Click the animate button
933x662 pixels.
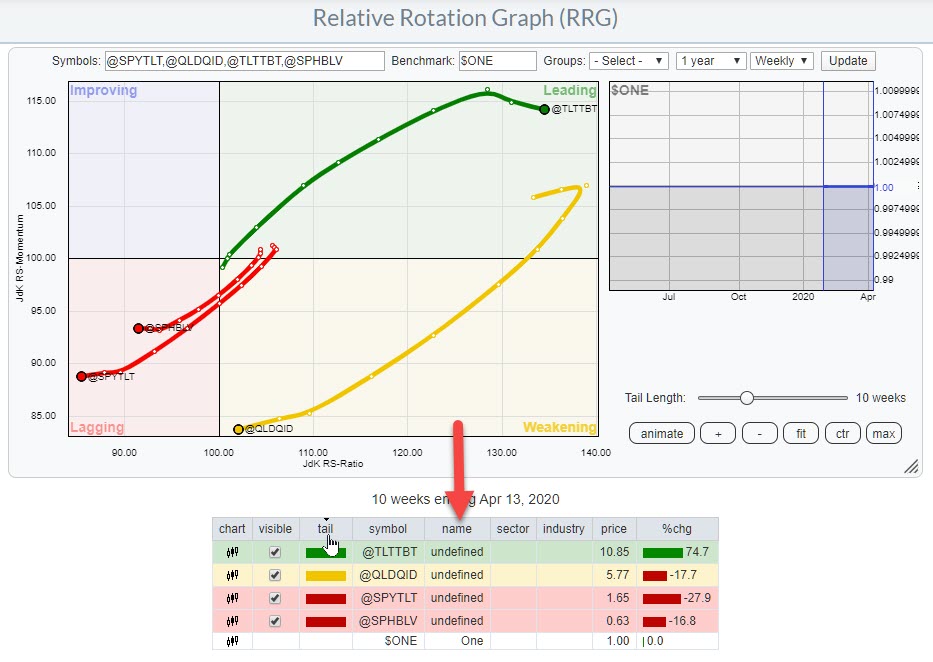click(x=661, y=433)
